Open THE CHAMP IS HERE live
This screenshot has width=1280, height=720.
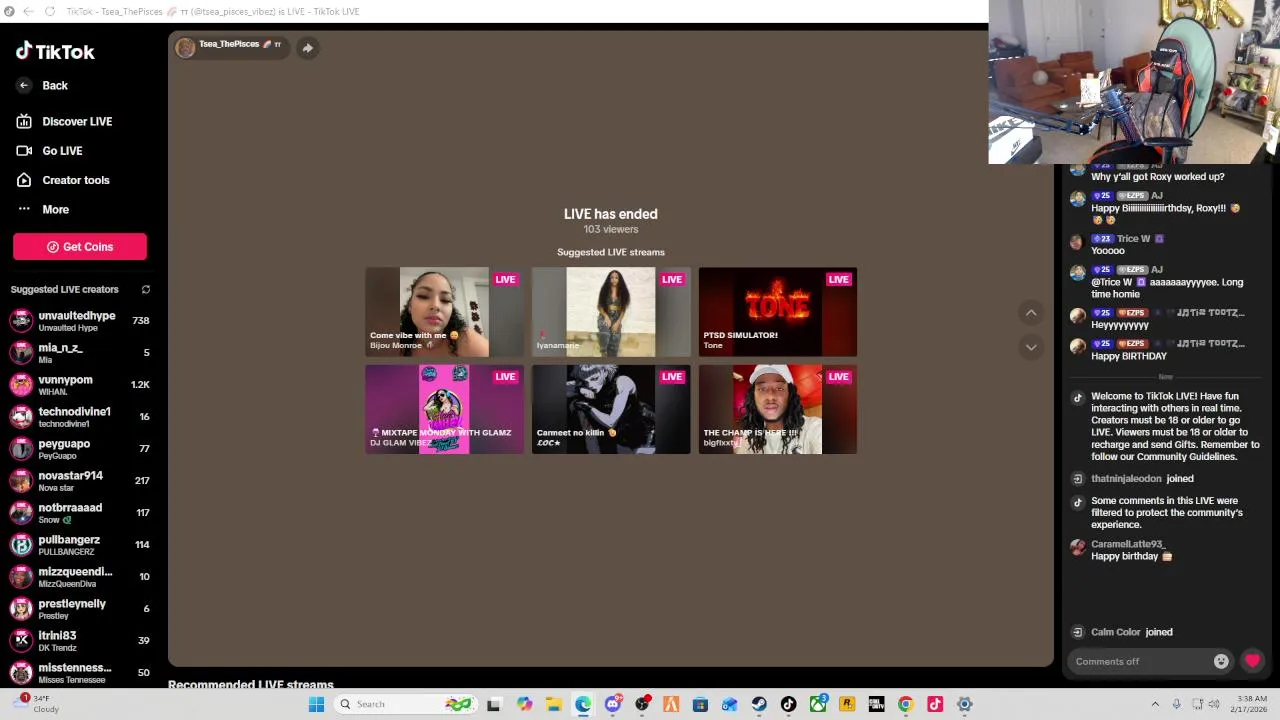[x=778, y=409]
